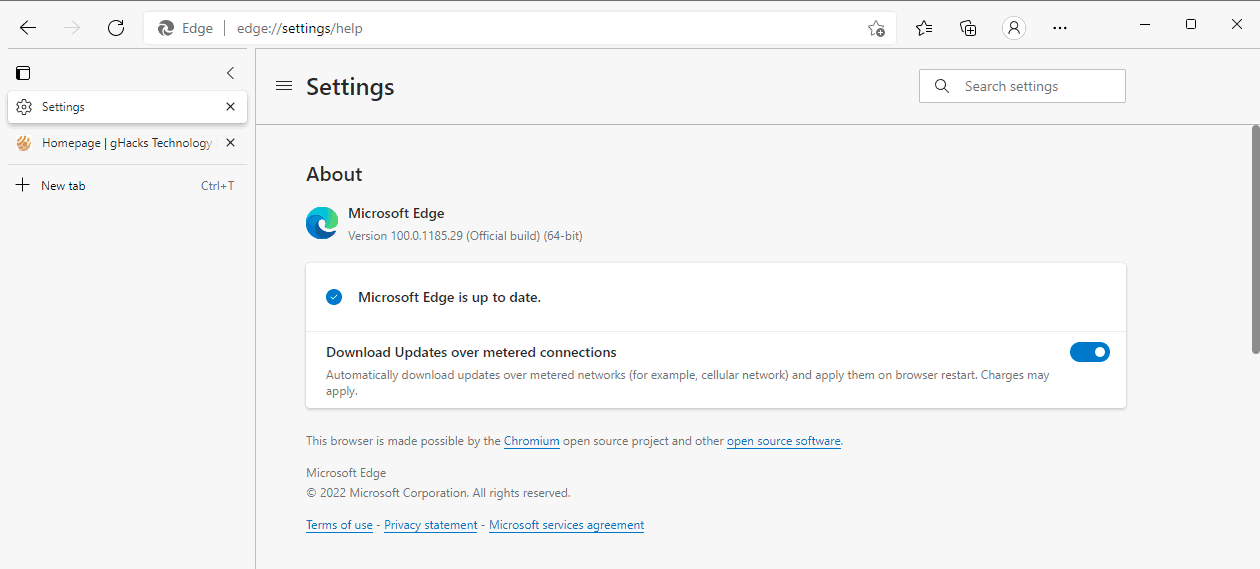Disable Download Updates over metered connections
The image size is (1260, 569).
pos(1089,352)
